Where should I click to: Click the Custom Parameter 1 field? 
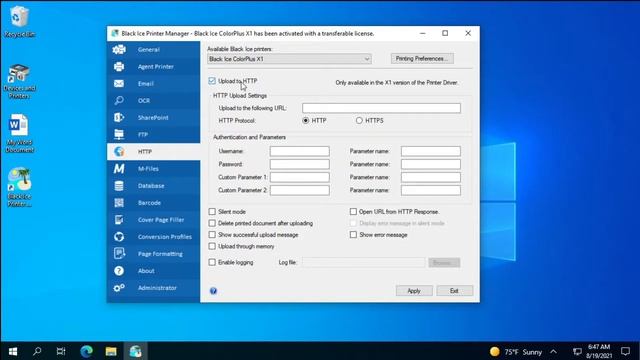pyautogui.click(x=300, y=177)
